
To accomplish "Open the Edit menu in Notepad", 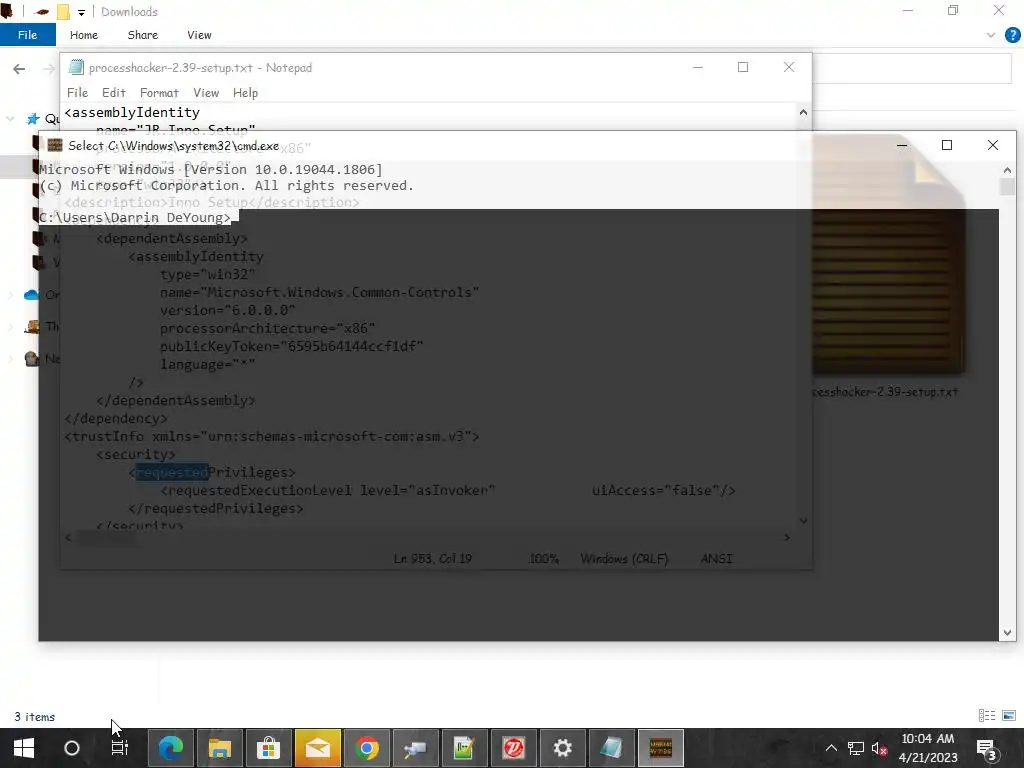I will tap(114, 93).
